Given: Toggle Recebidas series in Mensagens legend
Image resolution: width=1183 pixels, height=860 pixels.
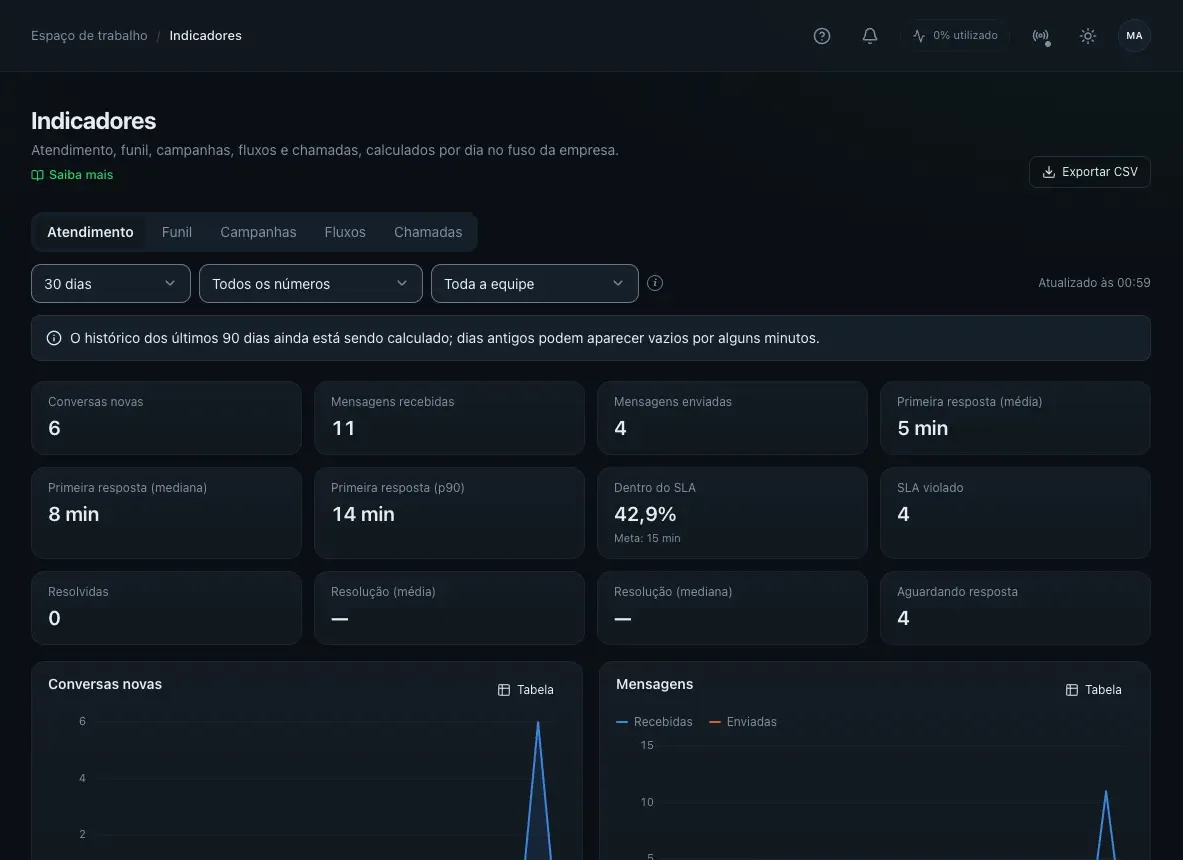Looking at the screenshot, I should click(x=654, y=722).
